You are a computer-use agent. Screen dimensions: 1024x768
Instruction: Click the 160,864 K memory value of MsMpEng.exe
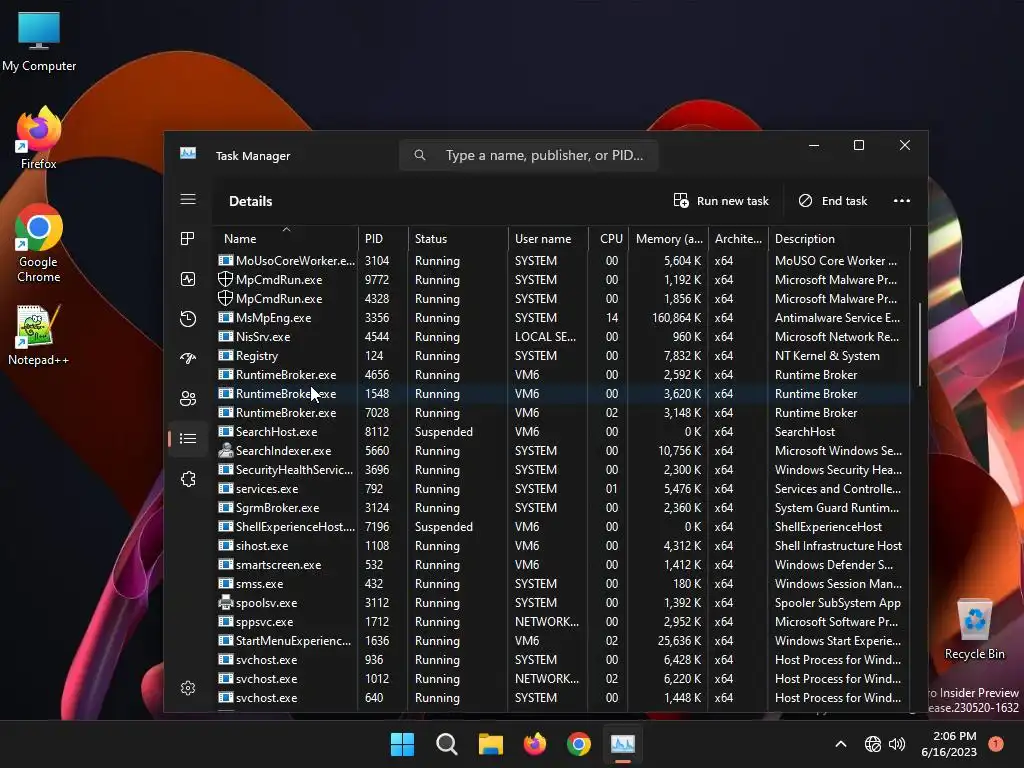pyautogui.click(x=676, y=317)
